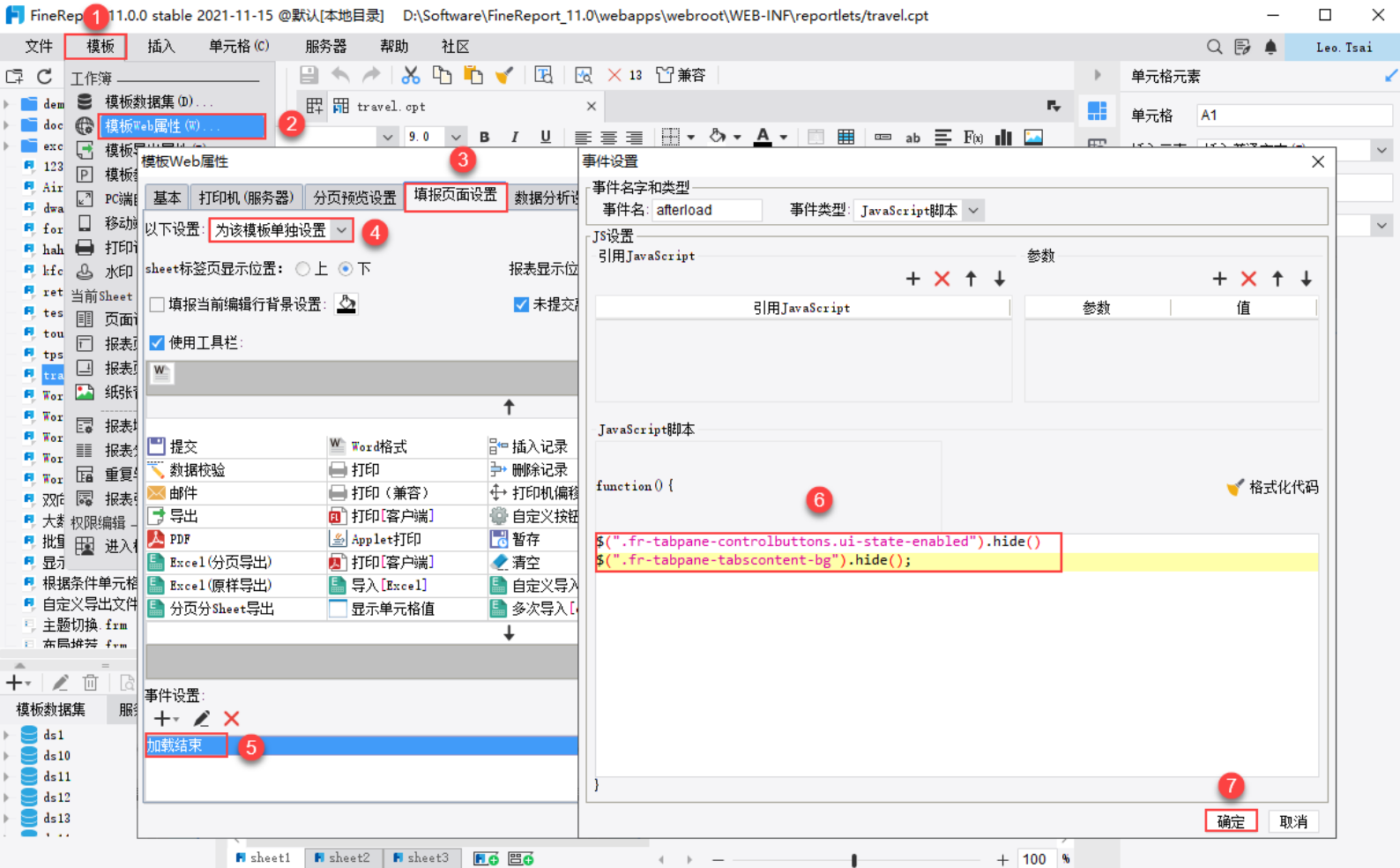Add a referenced JavaScript with plus
This screenshot has width=1400, height=868.
point(913,279)
